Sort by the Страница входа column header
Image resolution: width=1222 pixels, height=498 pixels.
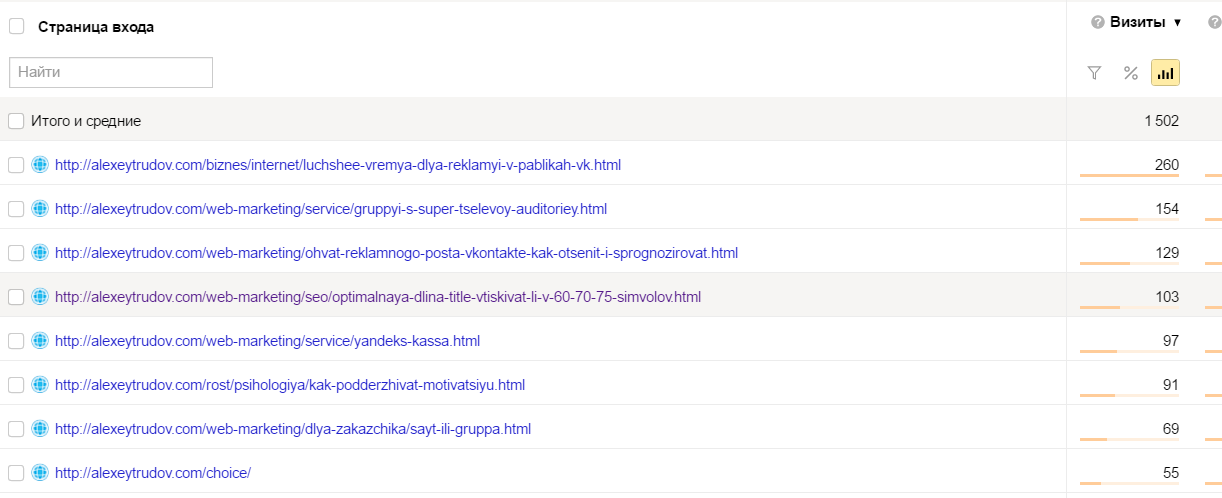click(x=96, y=27)
